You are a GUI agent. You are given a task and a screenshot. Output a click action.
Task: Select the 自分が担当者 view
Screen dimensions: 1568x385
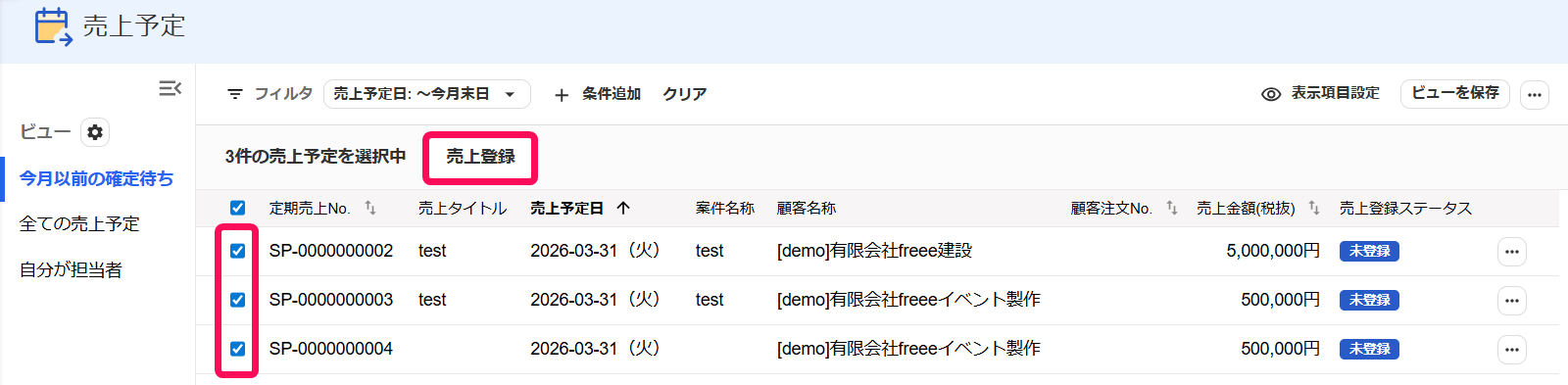pos(71,270)
